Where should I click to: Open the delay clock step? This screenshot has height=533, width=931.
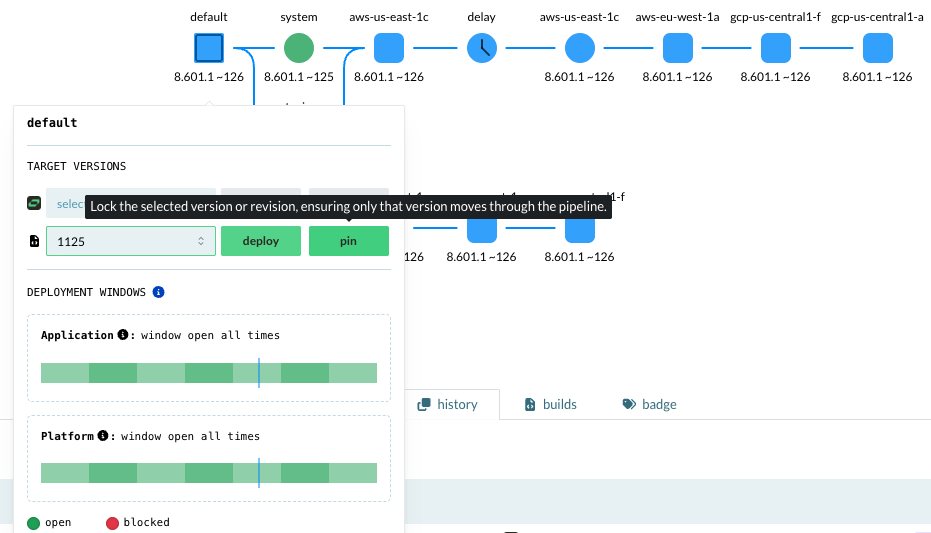(482, 48)
